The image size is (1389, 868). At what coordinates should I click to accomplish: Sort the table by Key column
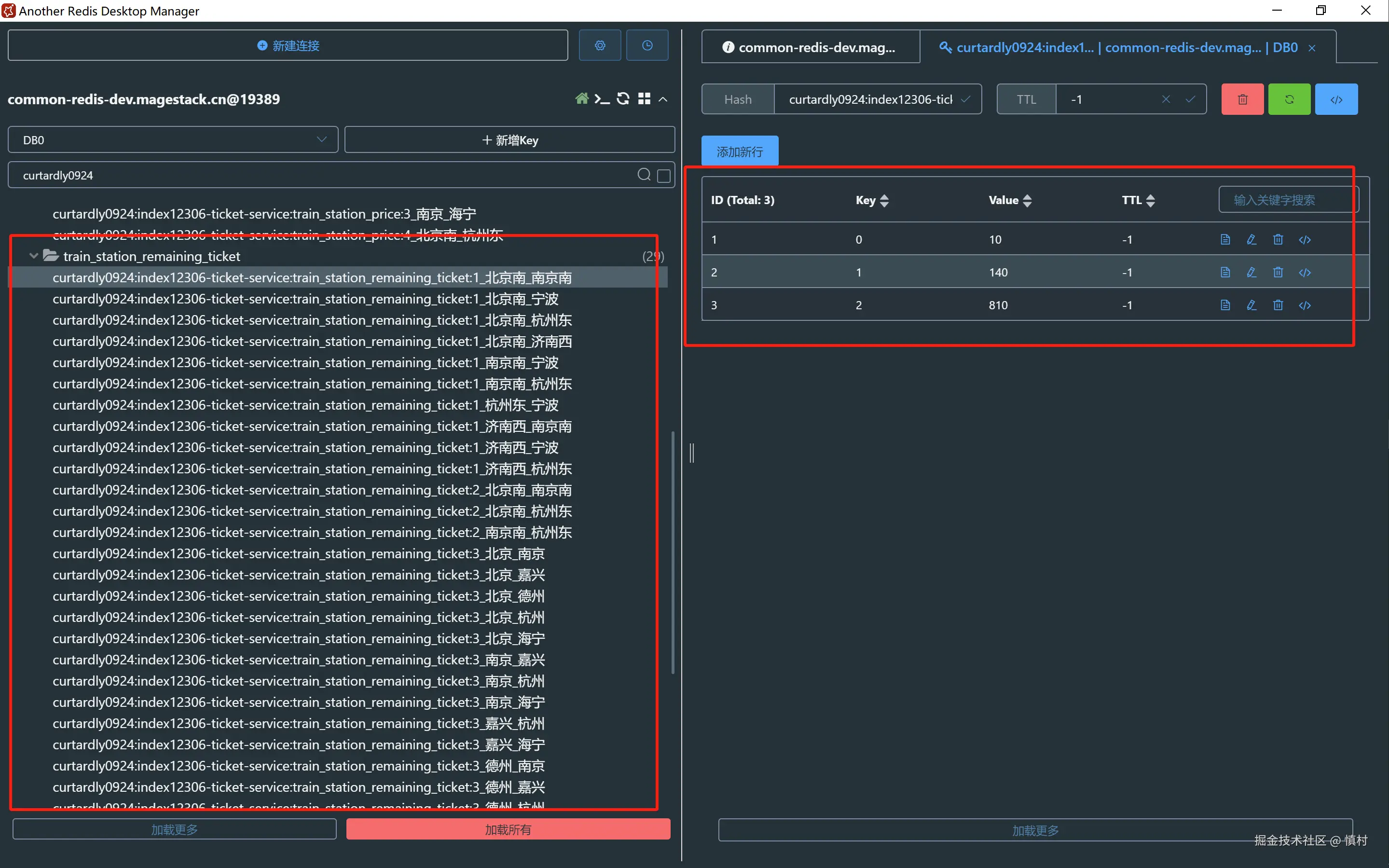[884, 200]
